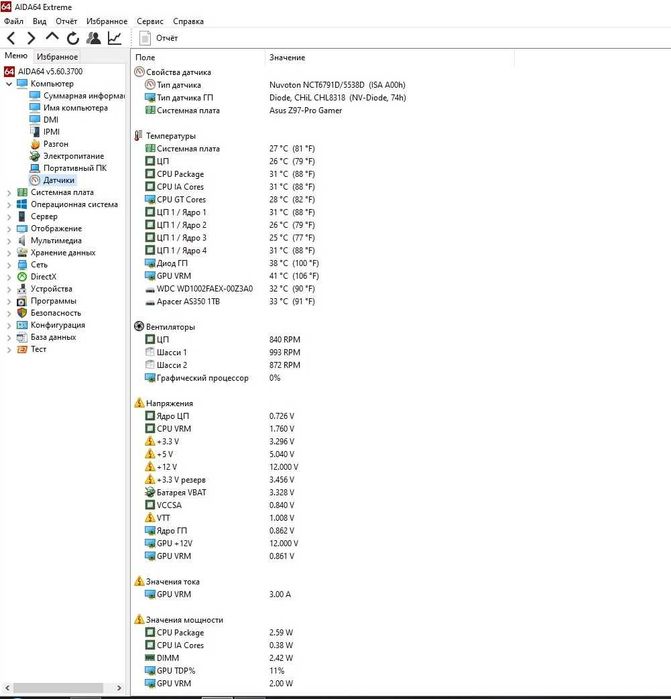Click the Батарея VBAT battery icon
This screenshot has height=699, width=671.
click(x=150, y=492)
